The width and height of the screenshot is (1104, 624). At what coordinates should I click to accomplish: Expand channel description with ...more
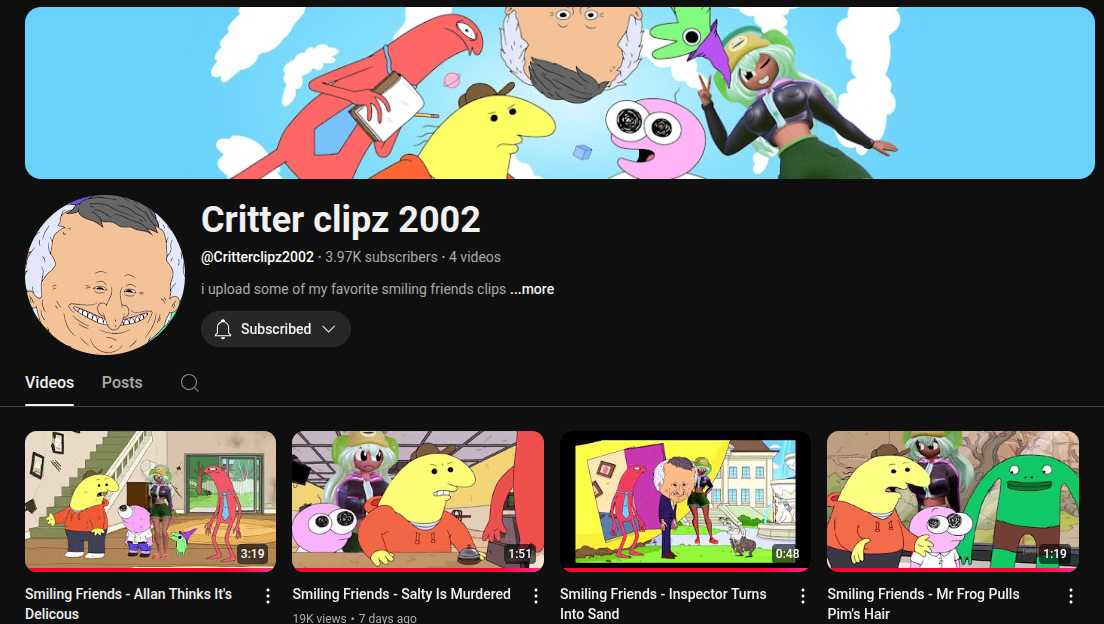532,289
